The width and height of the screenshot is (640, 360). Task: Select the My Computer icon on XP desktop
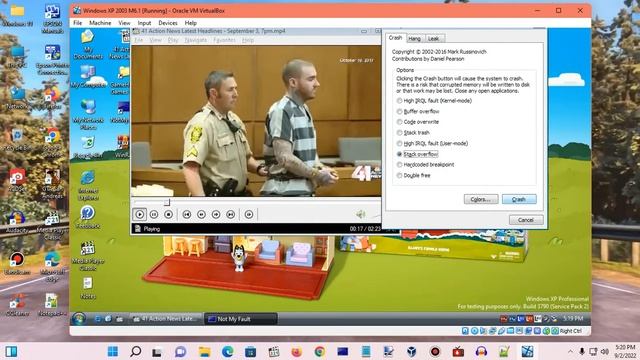pyautogui.click(x=88, y=76)
